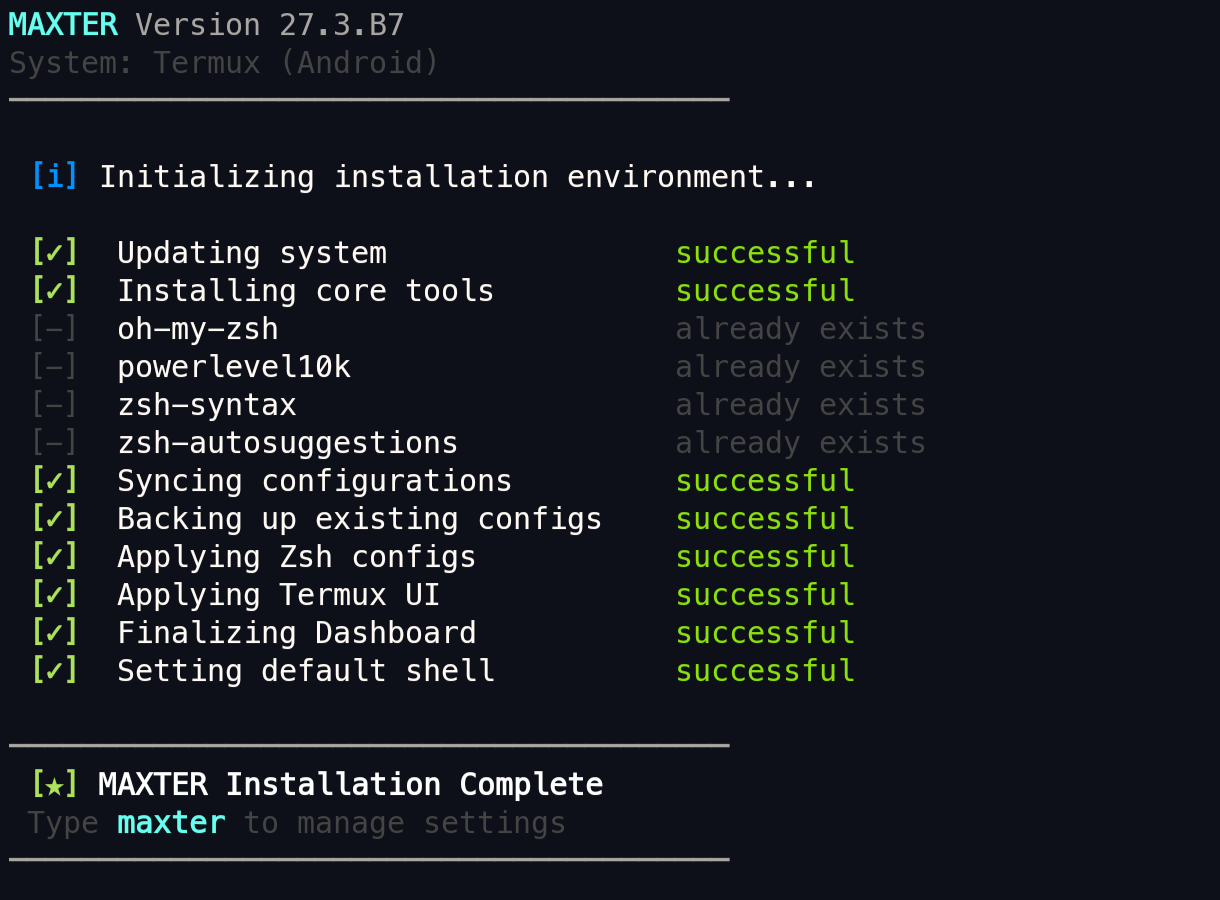The image size is (1220, 900).
Task: Click successful status for Backing up configs
Action: (x=765, y=519)
